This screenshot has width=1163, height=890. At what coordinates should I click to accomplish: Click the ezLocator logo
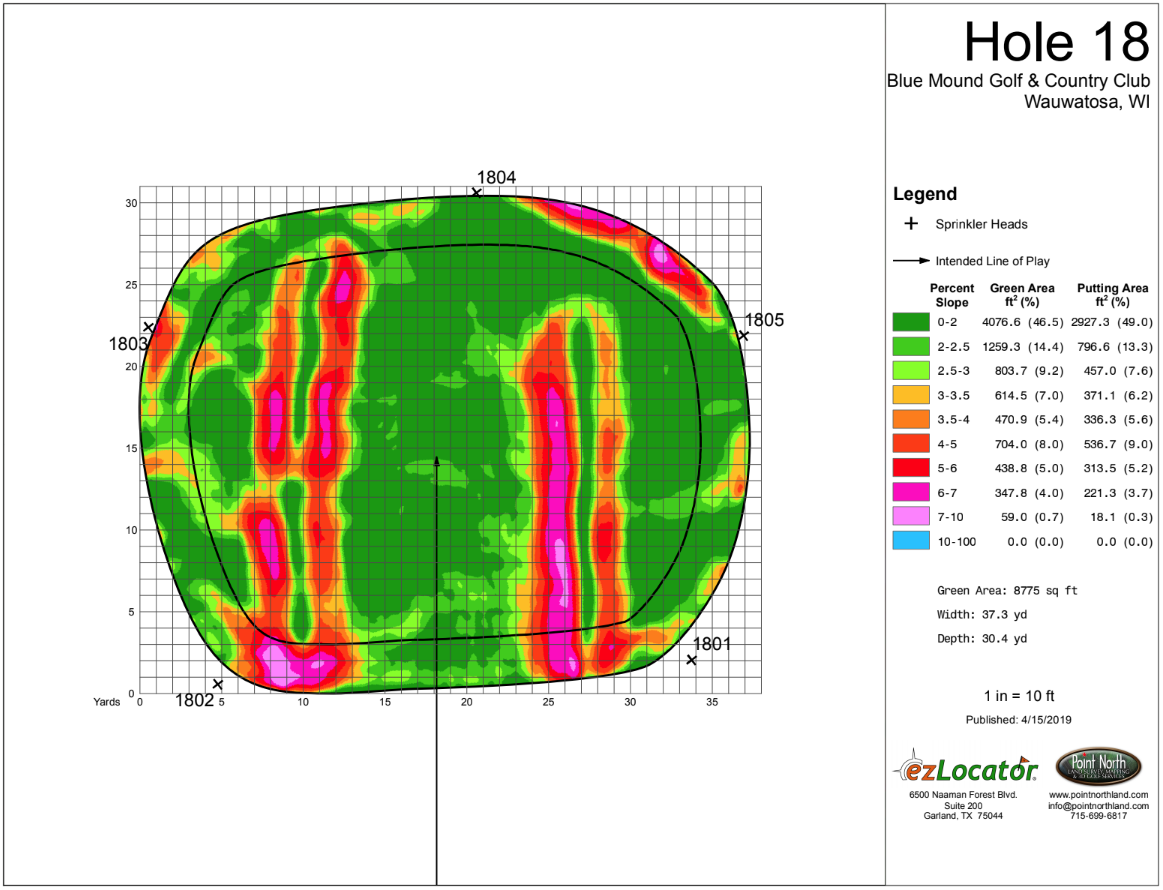coord(965,768)
